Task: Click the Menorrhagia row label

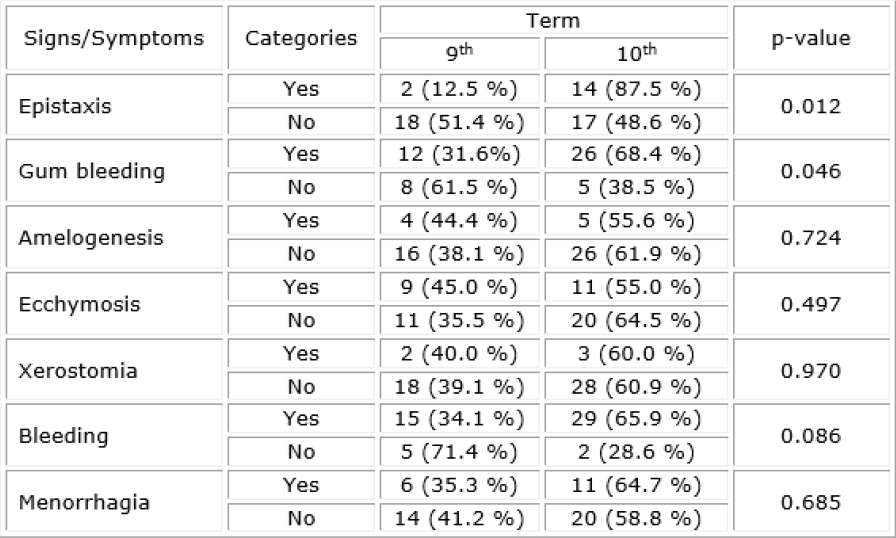Action: click(84, 502)
